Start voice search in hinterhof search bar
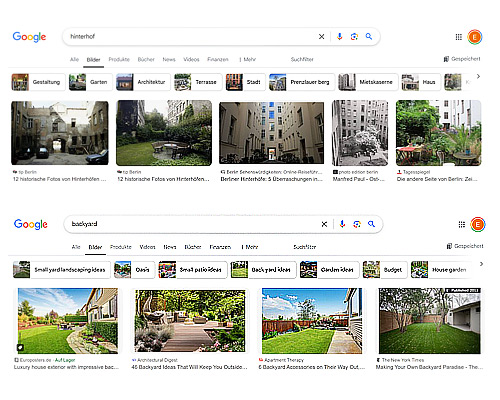This screenshot has height=400, width=500. point(340,37)
